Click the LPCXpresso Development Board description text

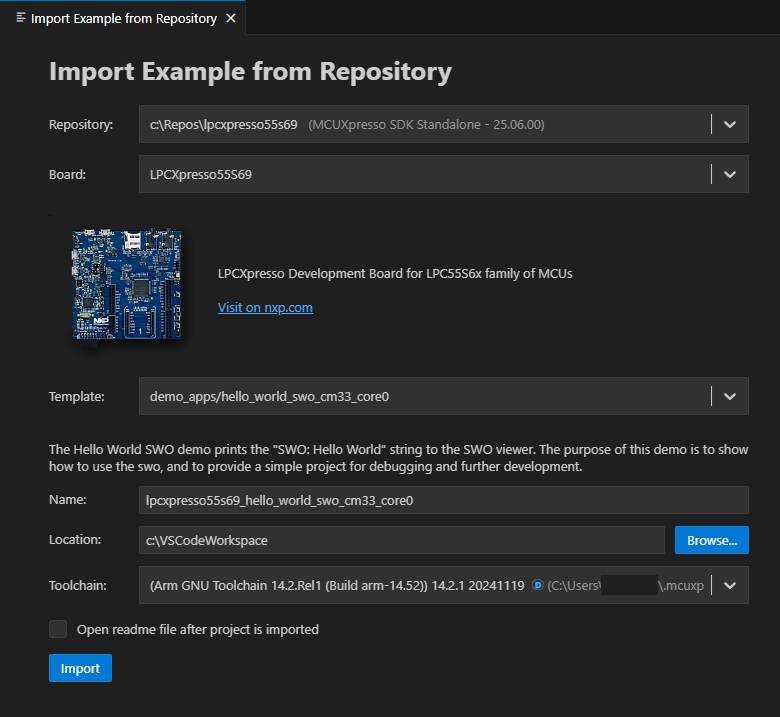point(395,274)
